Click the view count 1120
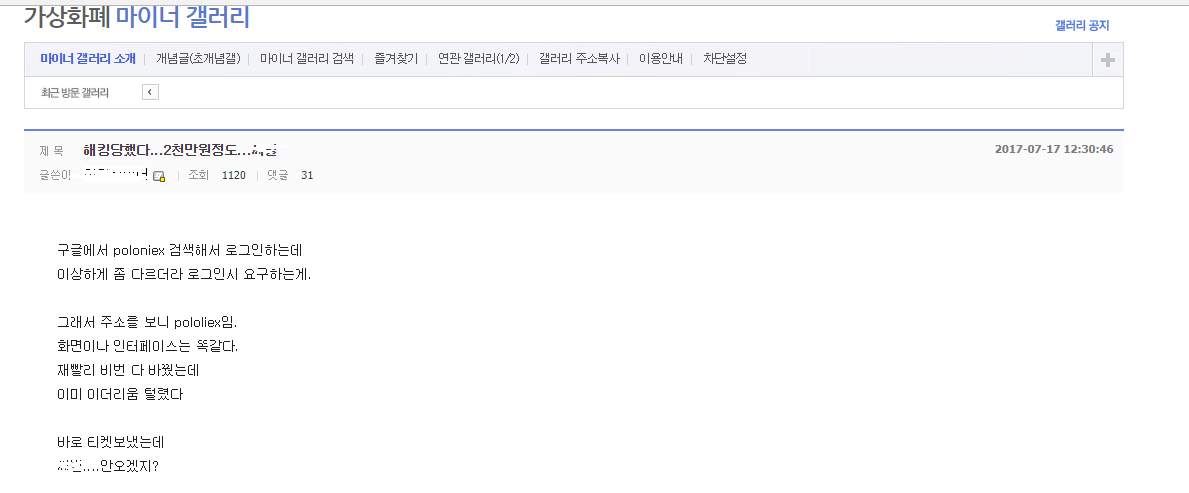Viewport: 1189px width, 493px height. click(x=234, y=176)
